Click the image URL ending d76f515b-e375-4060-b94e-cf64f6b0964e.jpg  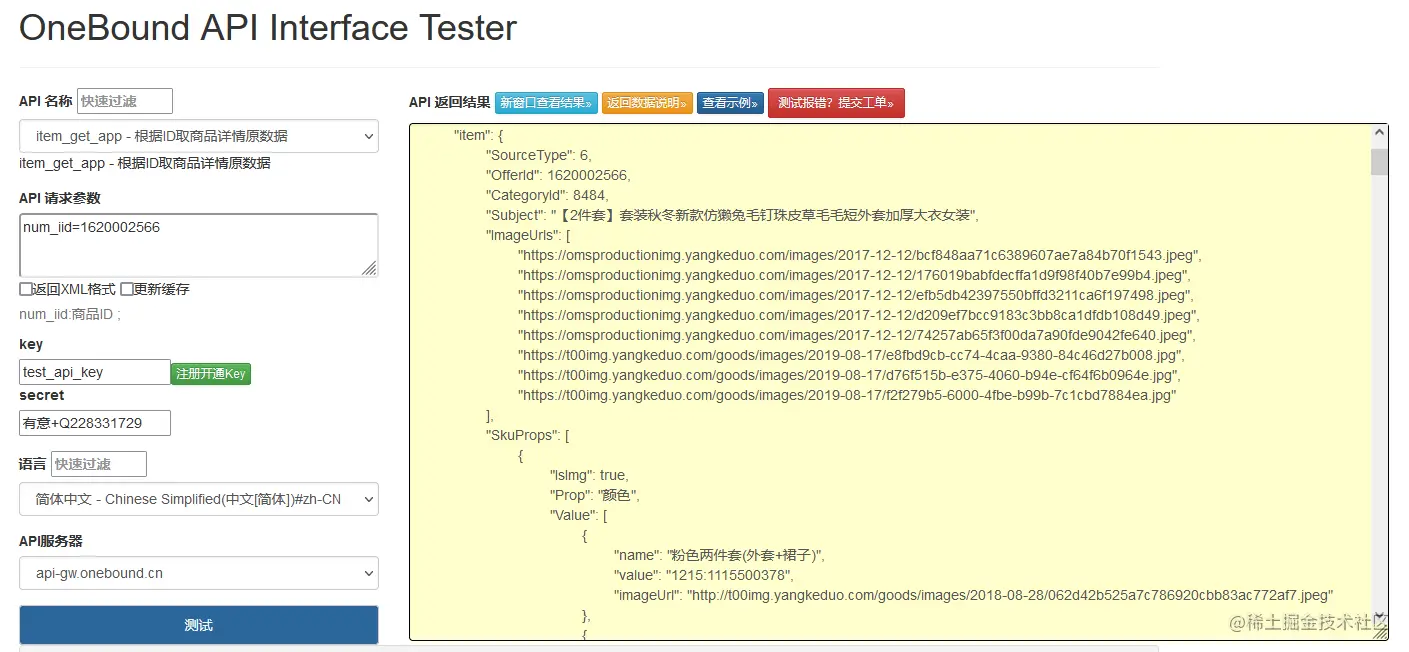(850, 375)
